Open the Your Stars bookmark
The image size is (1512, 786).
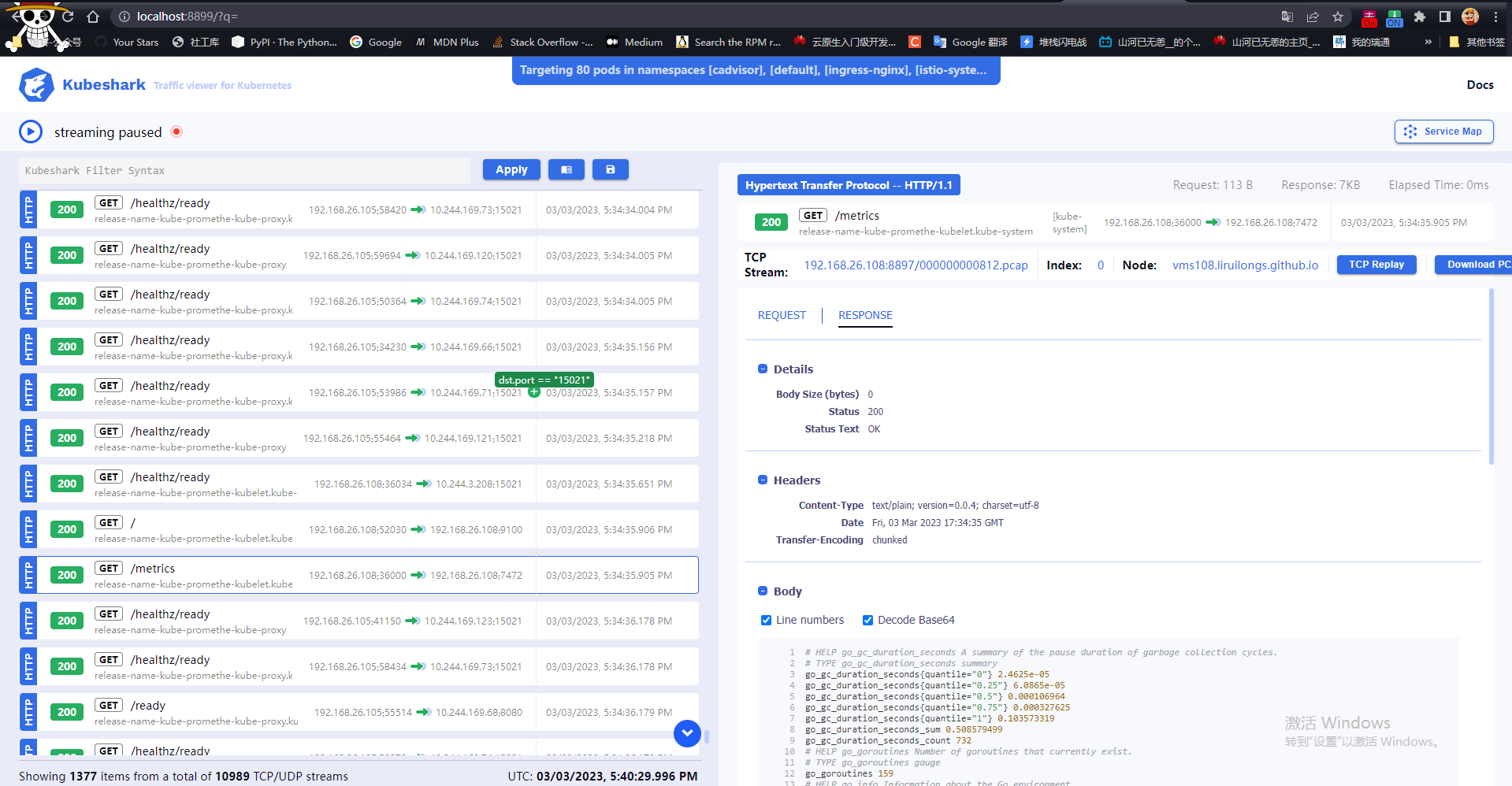click(x=127, y=42)
